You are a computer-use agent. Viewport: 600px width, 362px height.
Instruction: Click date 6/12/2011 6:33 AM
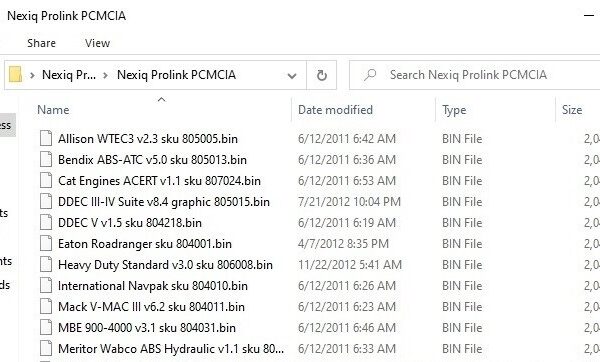(347, 349)
